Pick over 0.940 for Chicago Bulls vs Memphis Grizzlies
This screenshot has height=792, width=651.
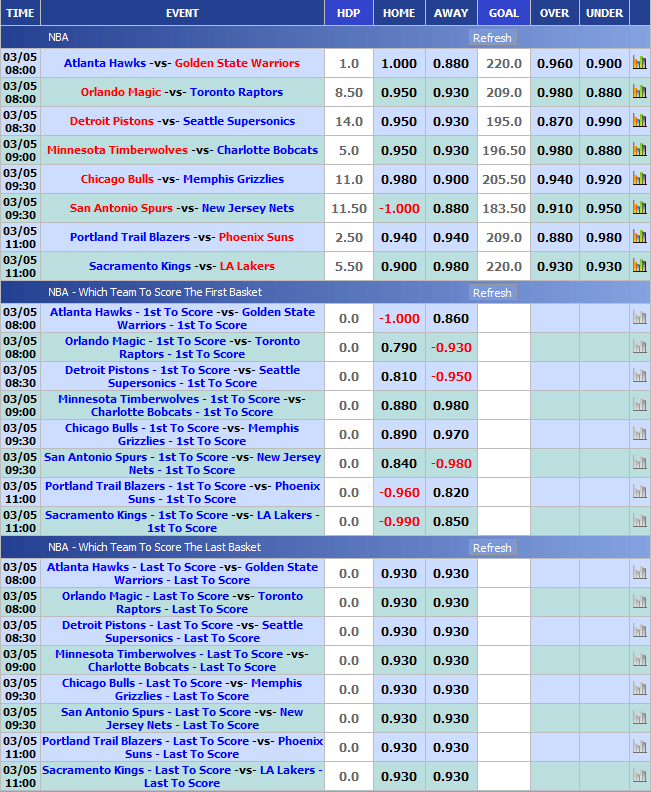pyautogui.click(x=555, y=179)
